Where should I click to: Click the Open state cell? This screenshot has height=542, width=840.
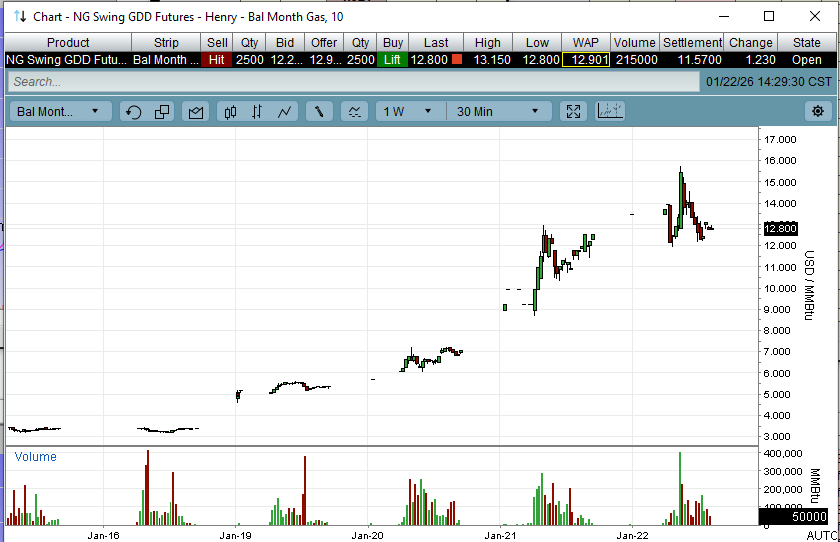pyautogui.click(x=806, y=59)
